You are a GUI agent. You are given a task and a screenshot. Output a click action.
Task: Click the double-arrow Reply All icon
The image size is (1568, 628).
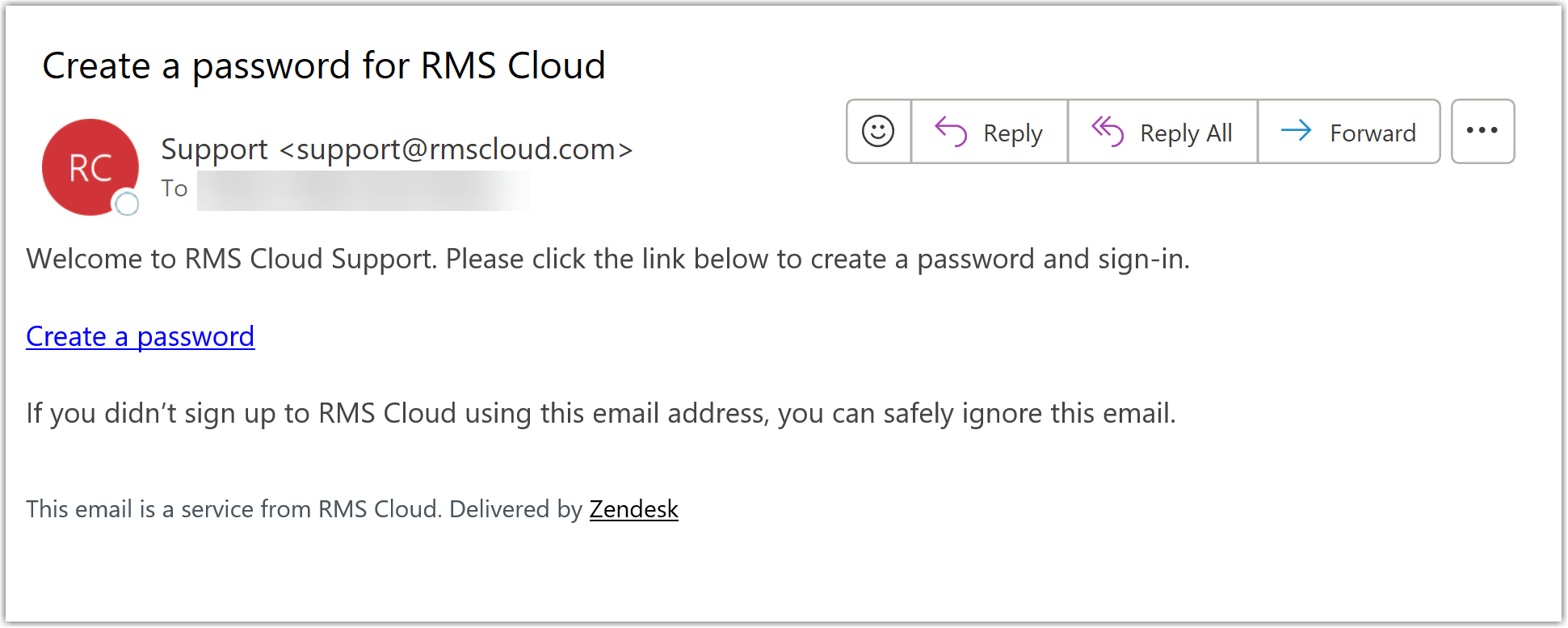click(x=1108, y=131)
